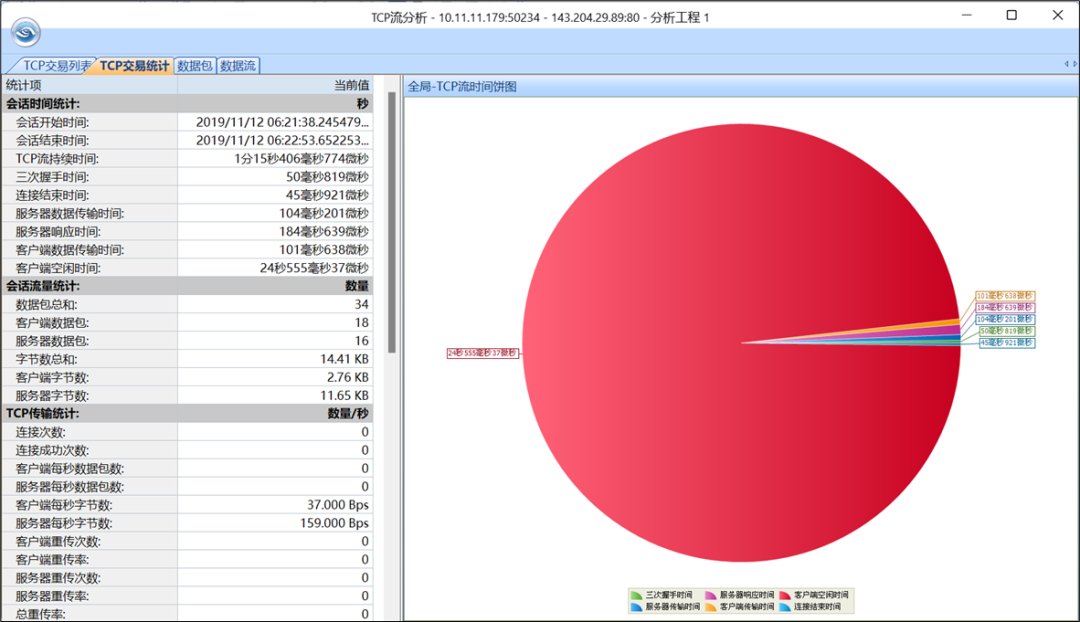The width and height of the screenshot is (1080, 622).
Task: Click the blue 服务器传输时间 legend icon
Action: coord(636,607)
